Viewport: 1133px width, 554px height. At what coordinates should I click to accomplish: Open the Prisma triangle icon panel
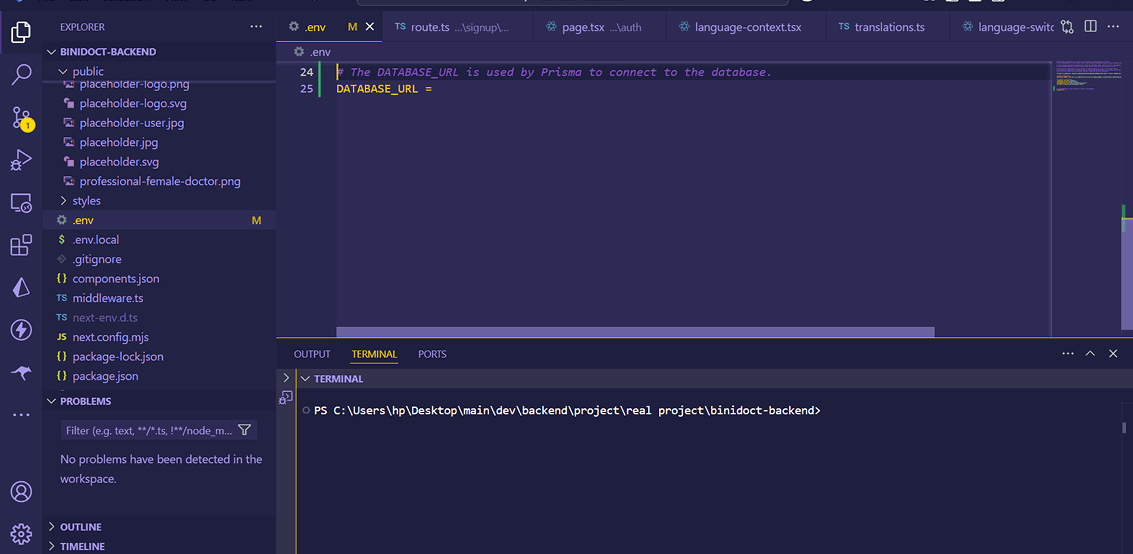tap(21, 288)
